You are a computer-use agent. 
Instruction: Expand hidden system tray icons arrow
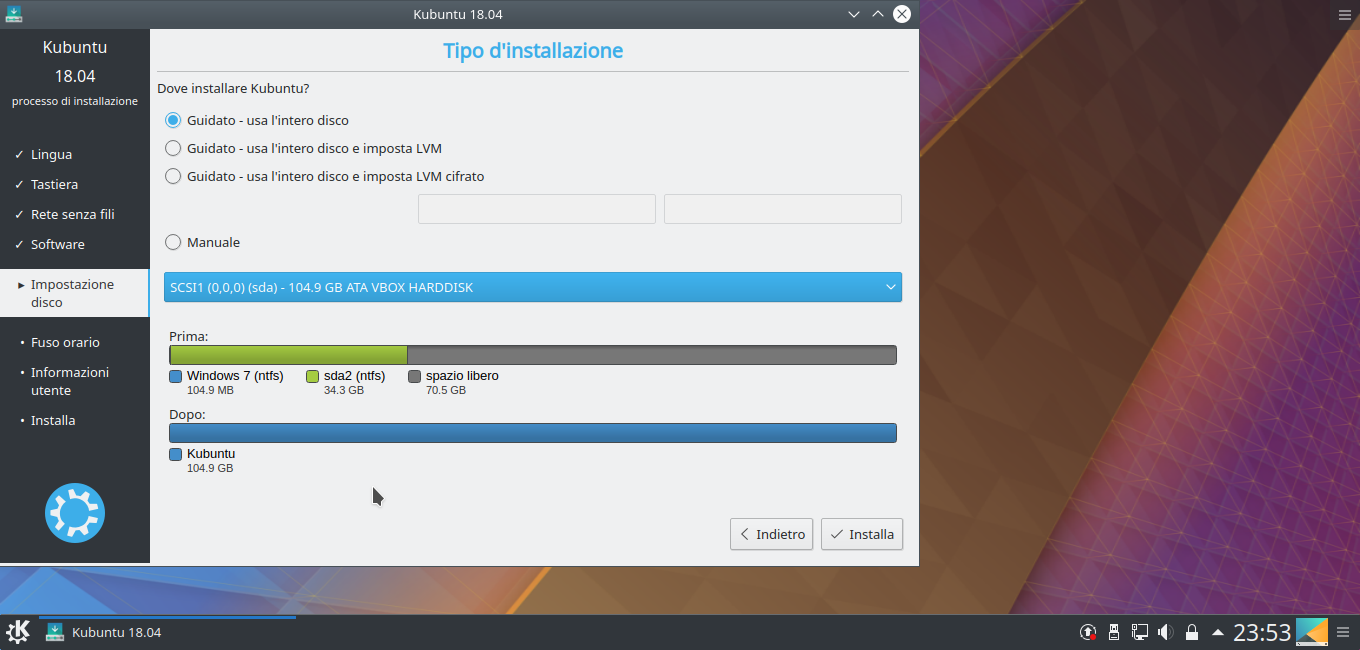click(1217, 632)
